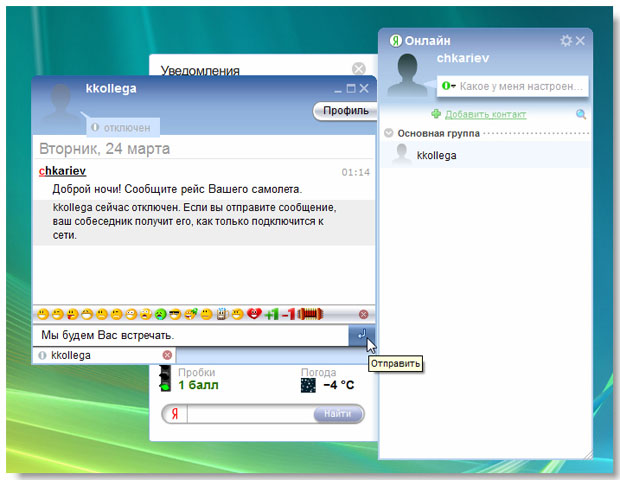Screen dimensions: 620x480
Task: Insert the accordion emoticon
Action: pos(311,314)
